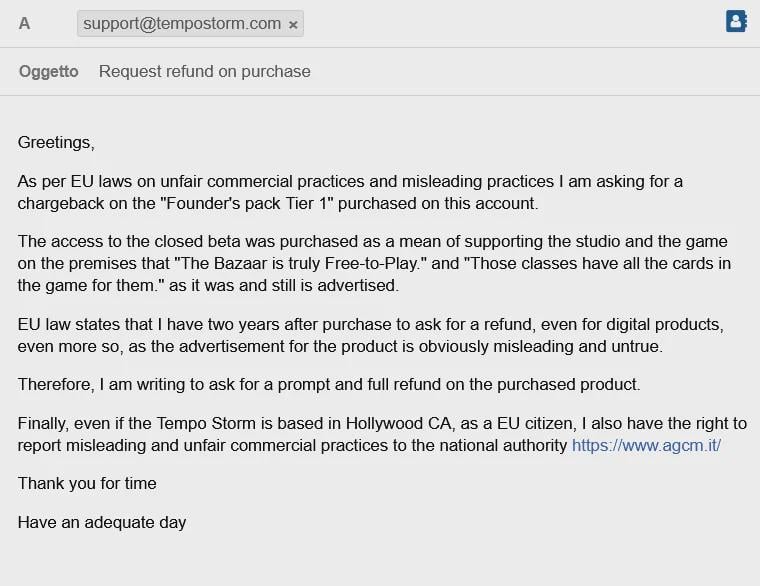Viewport: 760px width, 586px height.
Task: Place cursor on "Thank you for time" line
Action: [x=87, y=483]
